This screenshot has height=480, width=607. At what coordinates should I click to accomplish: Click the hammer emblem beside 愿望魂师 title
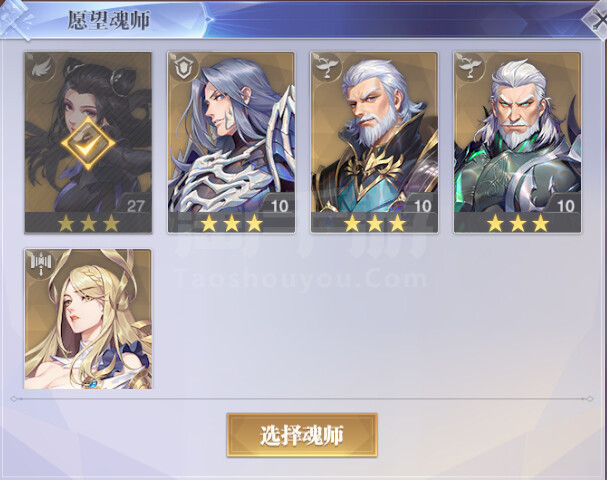[x=16, y=19]
